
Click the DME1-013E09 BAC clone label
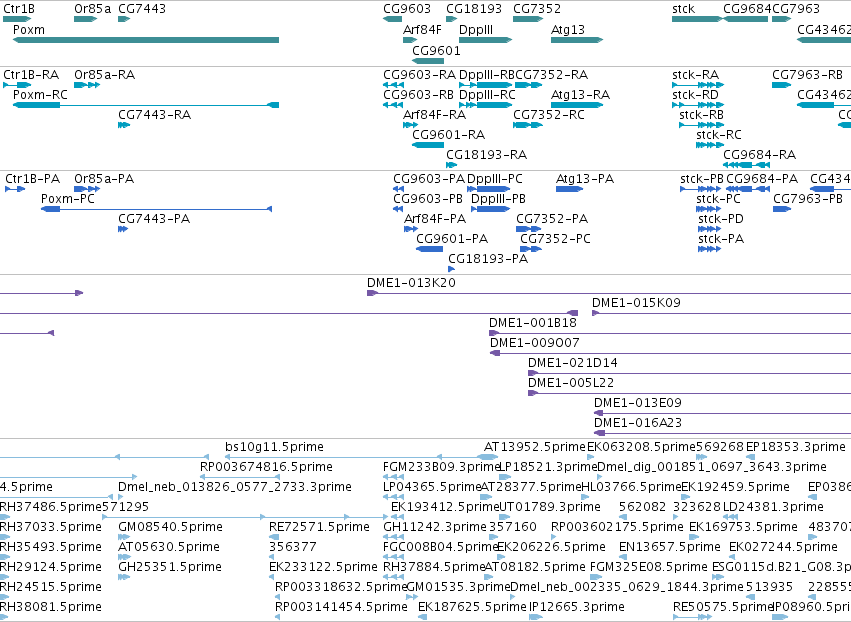638,404
